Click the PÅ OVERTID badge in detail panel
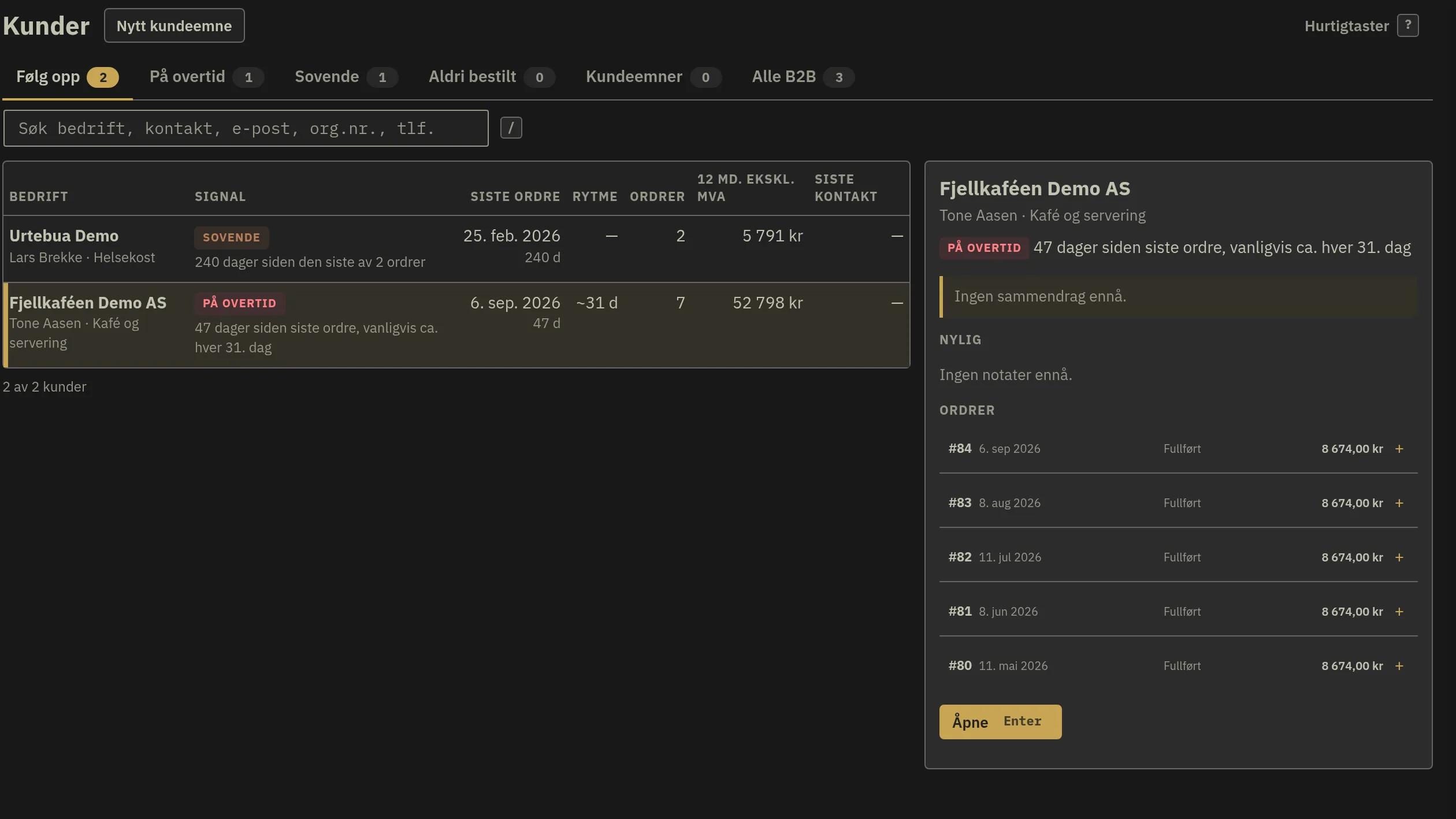The height and width of the screenshot is (819, 1456). [x=984, y=248]
